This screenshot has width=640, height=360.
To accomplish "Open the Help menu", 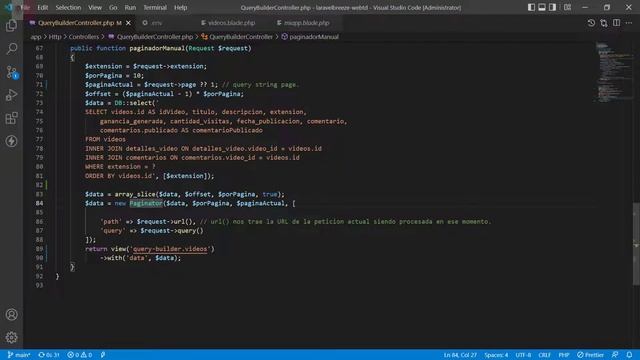I will pos(180,7).
